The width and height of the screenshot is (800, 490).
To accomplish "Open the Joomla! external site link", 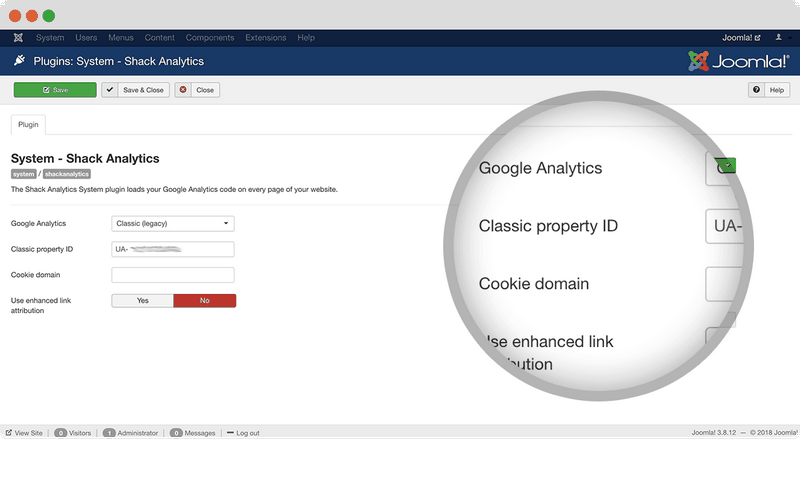I will 741,38.
